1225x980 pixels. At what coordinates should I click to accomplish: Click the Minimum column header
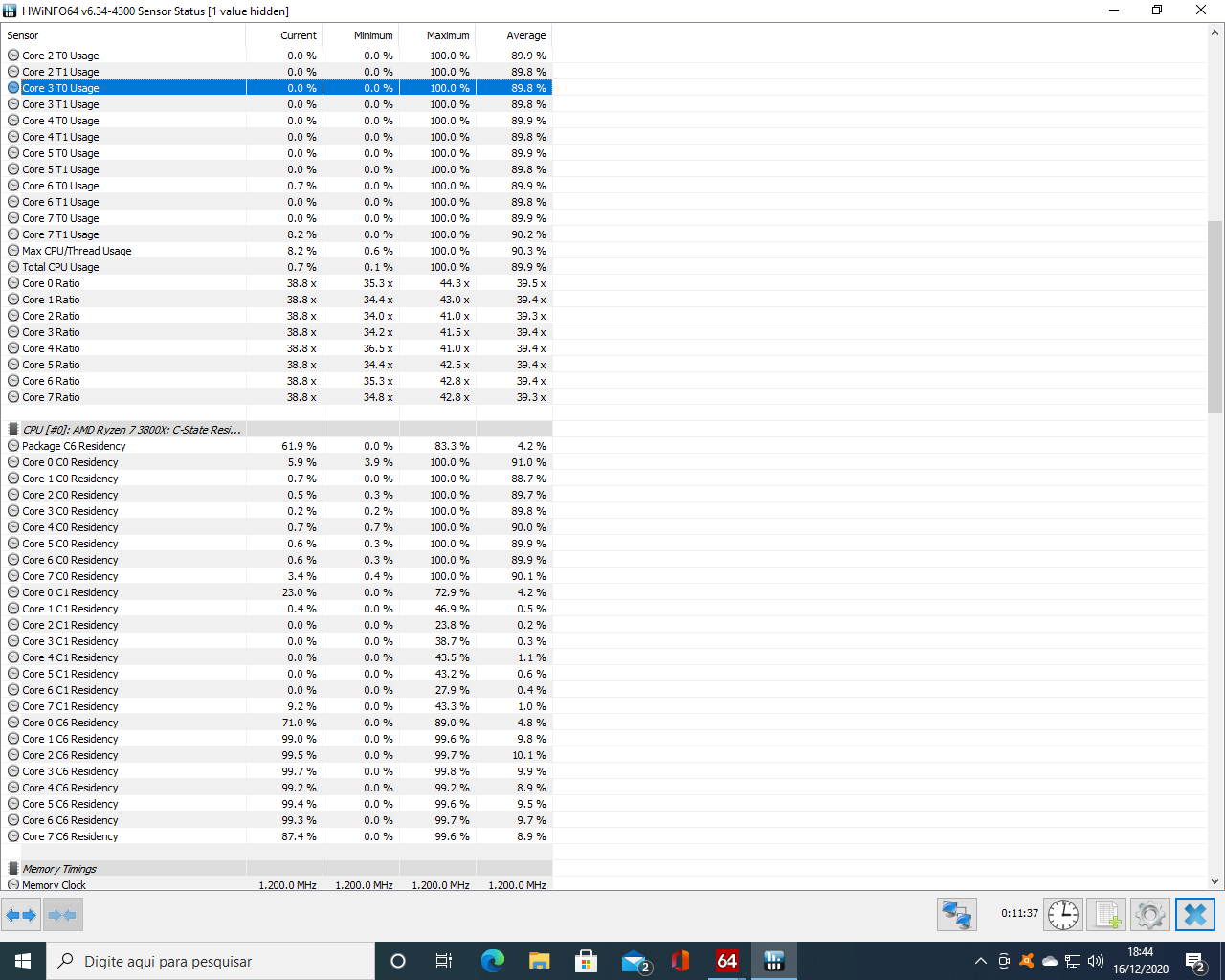point(361,35)
